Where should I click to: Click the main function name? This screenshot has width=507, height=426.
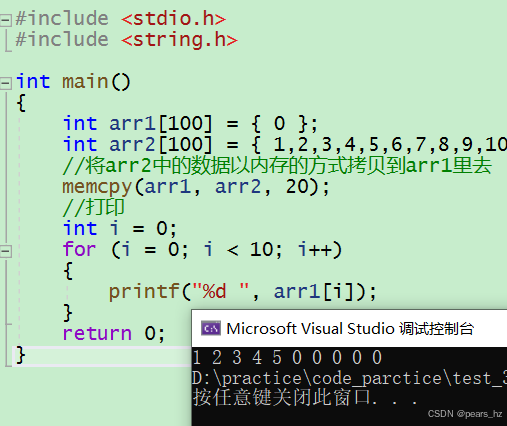(85, 82)
